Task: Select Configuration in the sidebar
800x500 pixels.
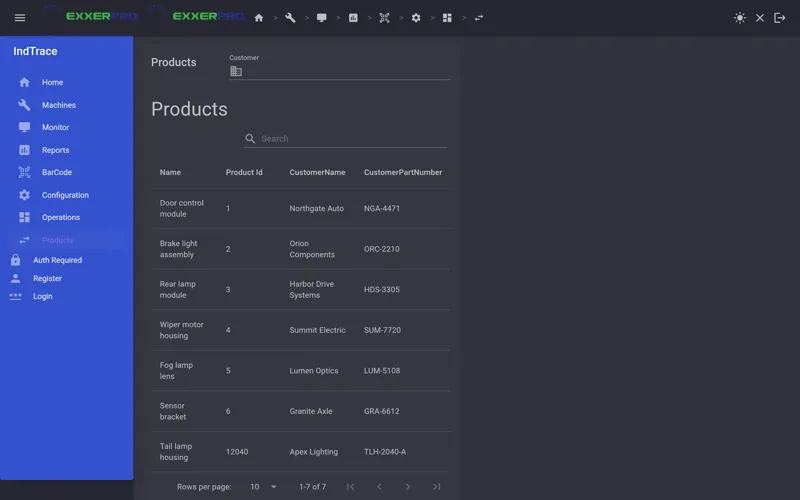Action: [x=66, y=195]
